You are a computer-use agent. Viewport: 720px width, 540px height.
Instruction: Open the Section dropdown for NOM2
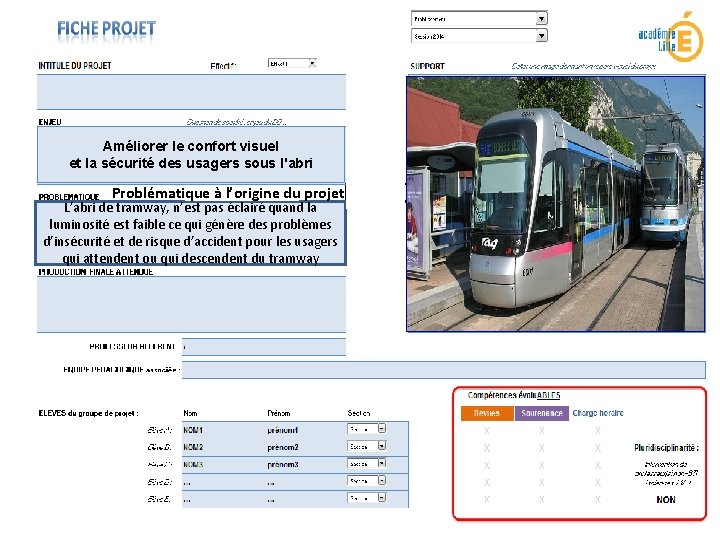(x=367, y=446)
